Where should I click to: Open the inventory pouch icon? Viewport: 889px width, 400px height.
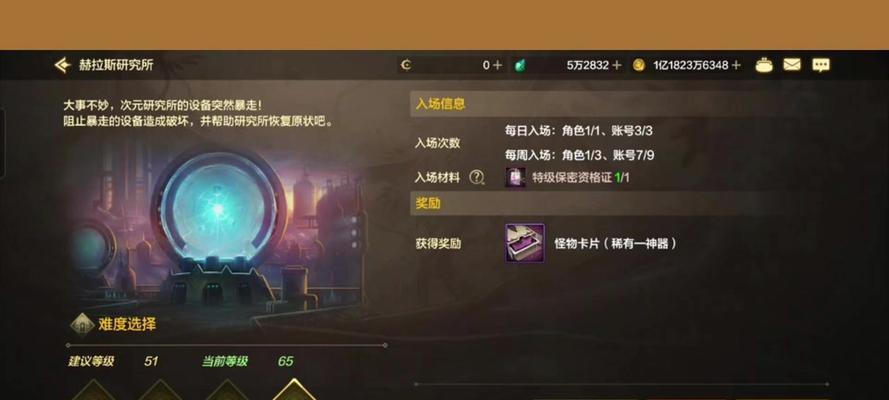764,65
